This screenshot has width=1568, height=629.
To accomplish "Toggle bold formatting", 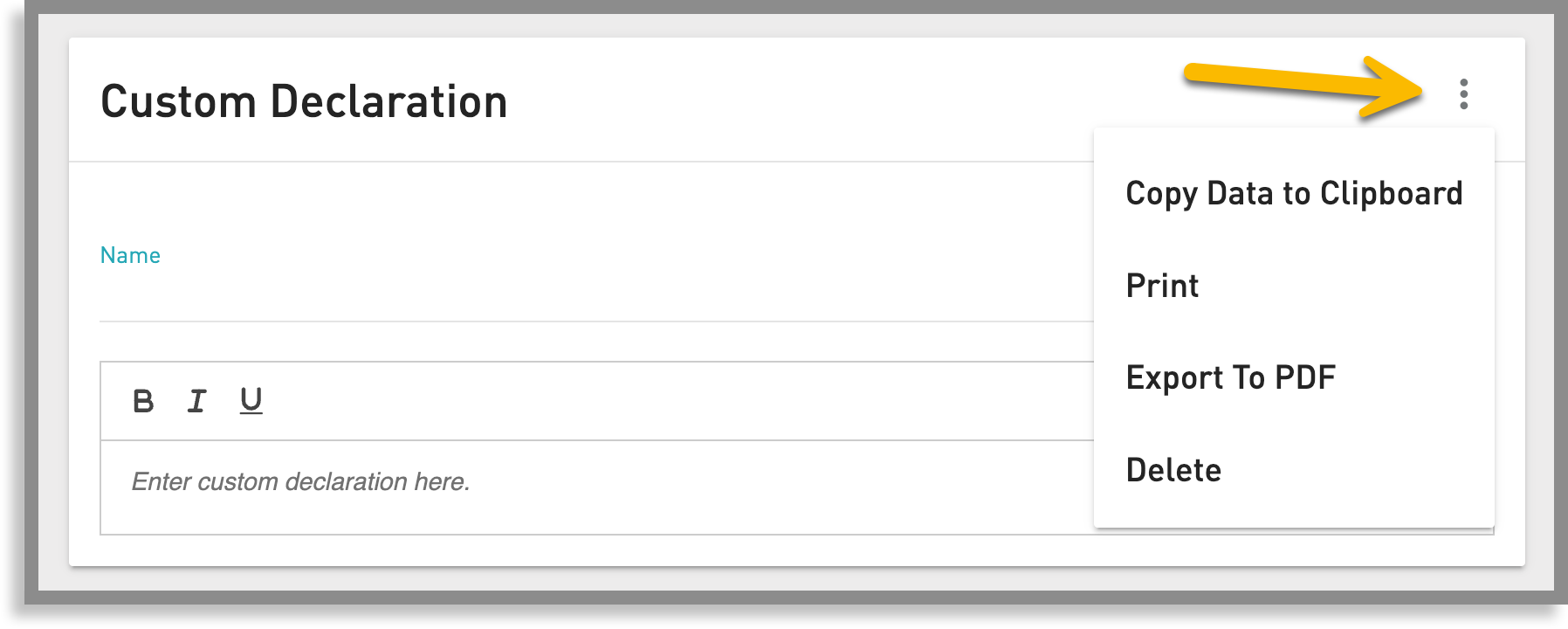I will coord(143,401).
